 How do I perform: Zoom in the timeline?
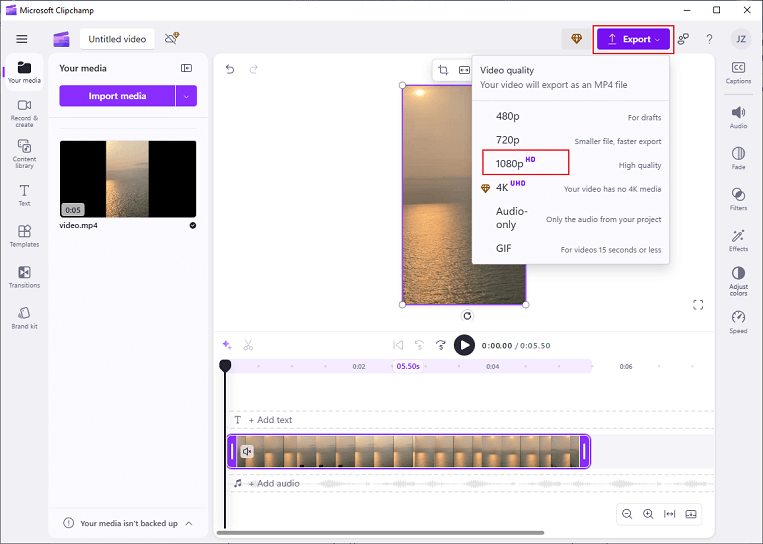click(648, 514)
